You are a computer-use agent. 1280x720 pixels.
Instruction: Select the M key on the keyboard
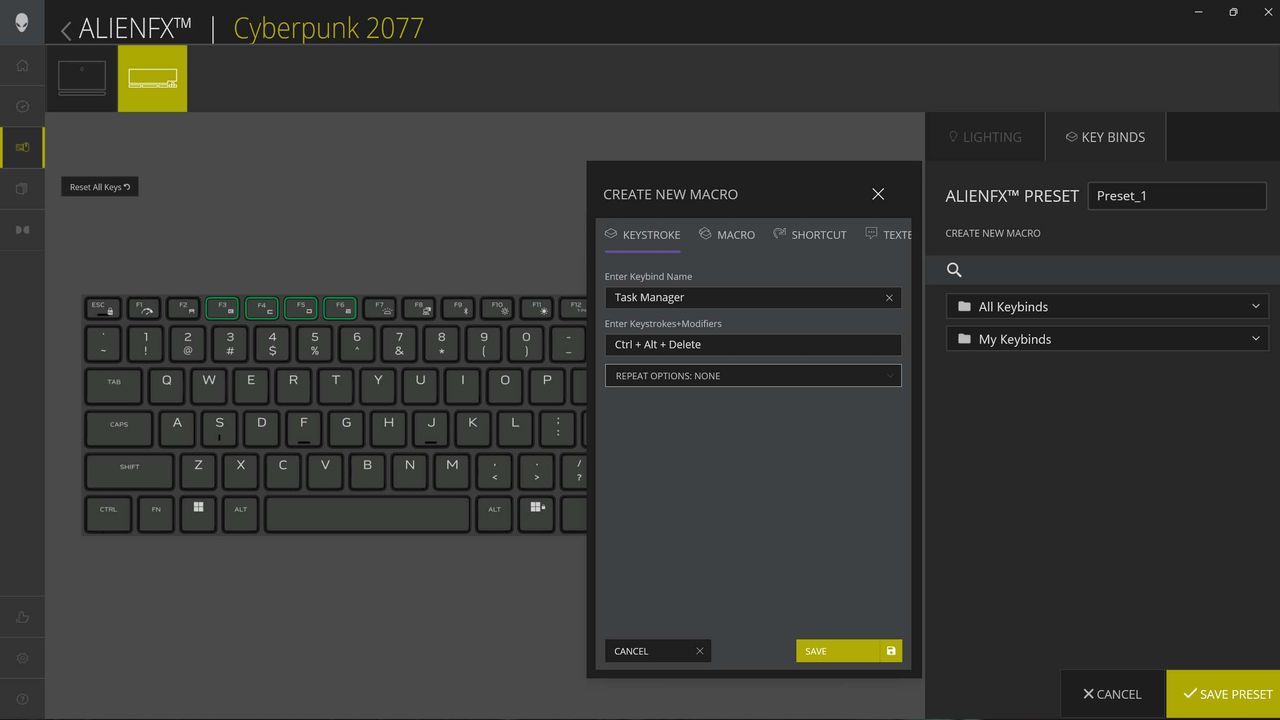pos(452,471)
